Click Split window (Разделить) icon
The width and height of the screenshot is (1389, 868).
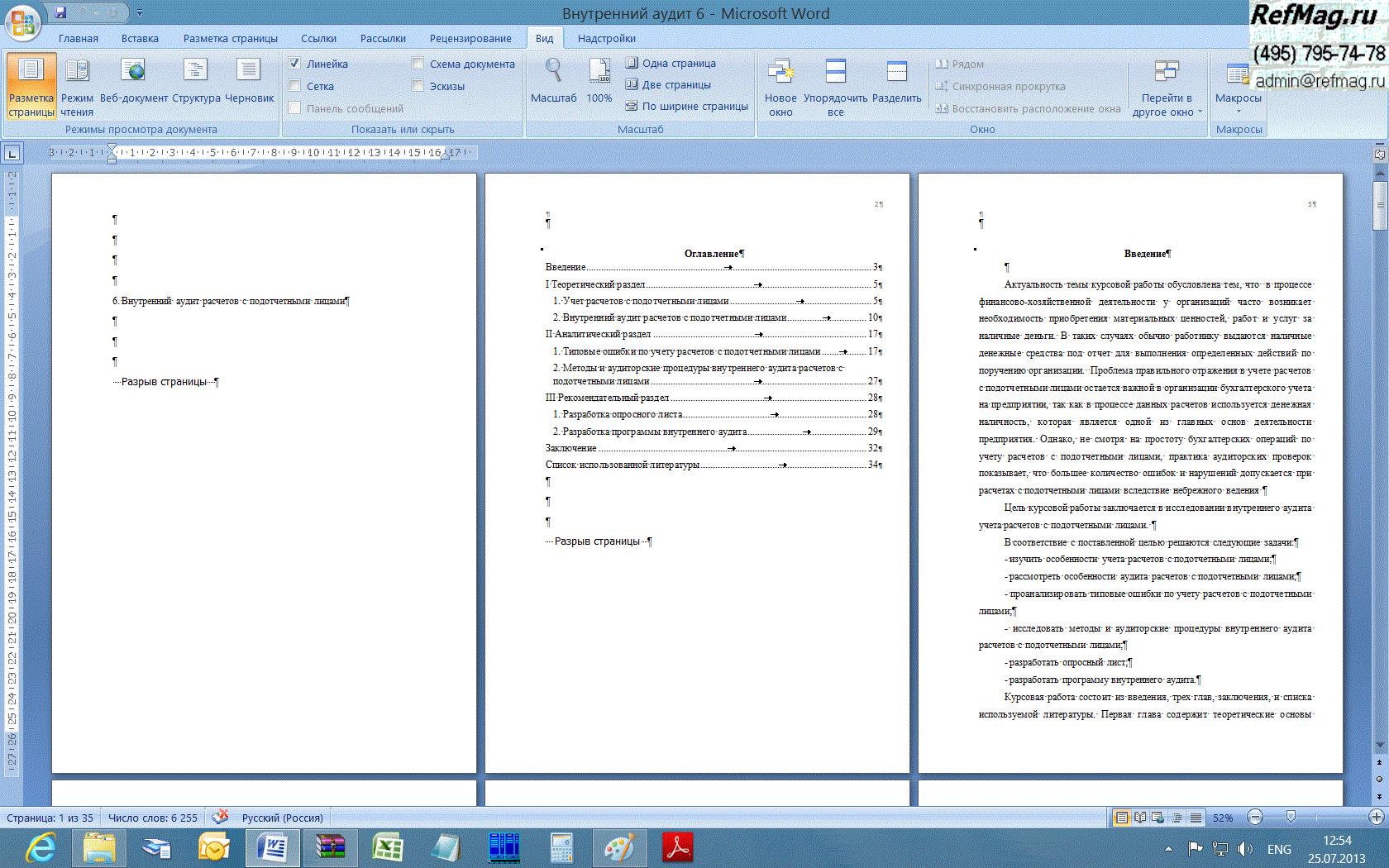click(896, 83)
